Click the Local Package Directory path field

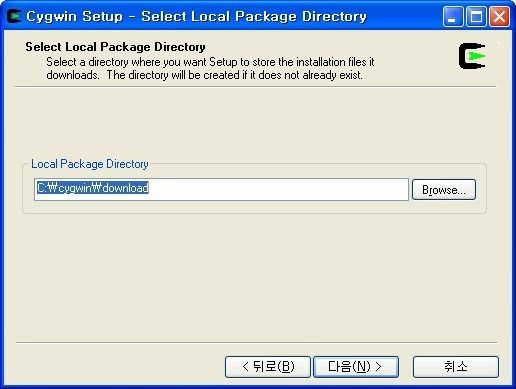point(221,189)
